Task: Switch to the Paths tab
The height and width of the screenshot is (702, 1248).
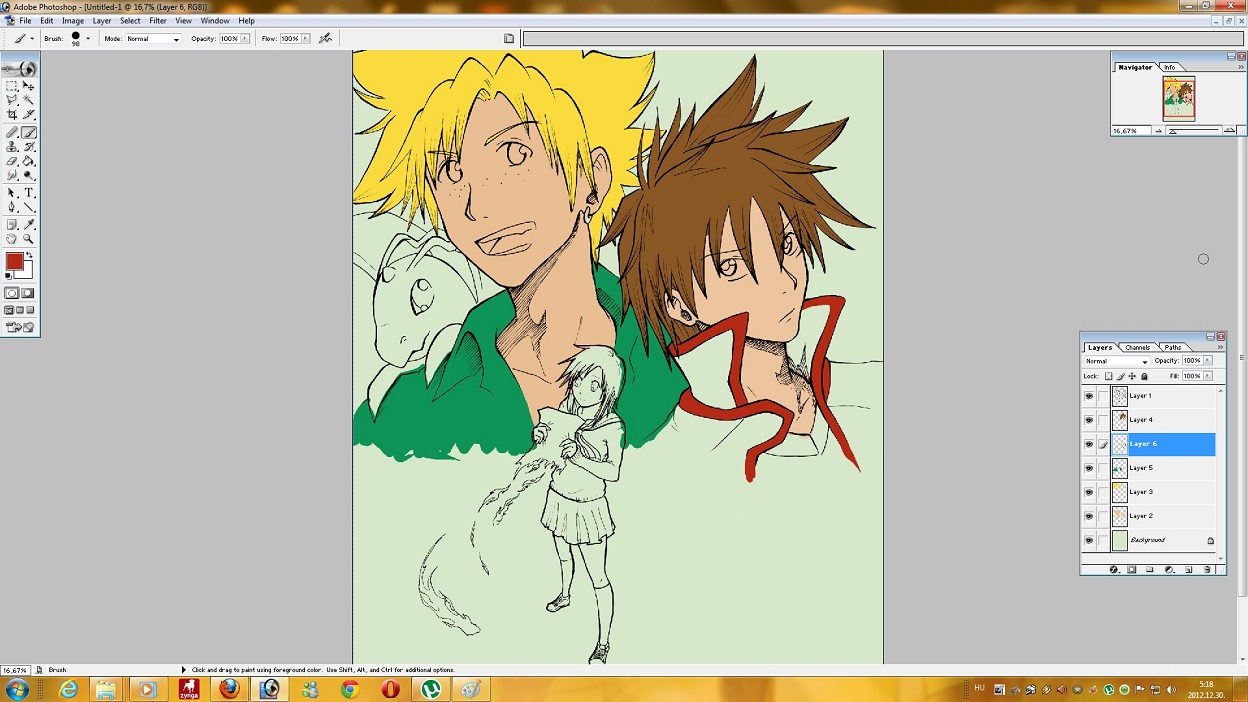Action: coord(1172,347)
